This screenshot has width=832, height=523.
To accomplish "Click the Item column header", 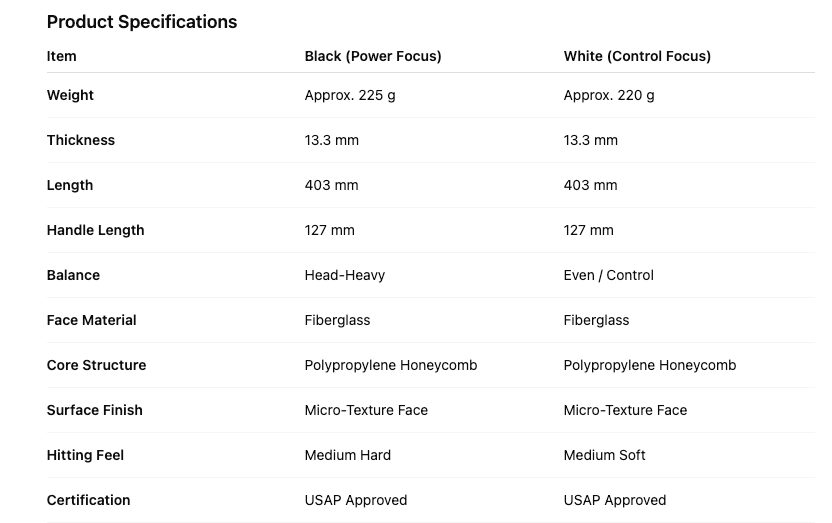I will 62,56.
